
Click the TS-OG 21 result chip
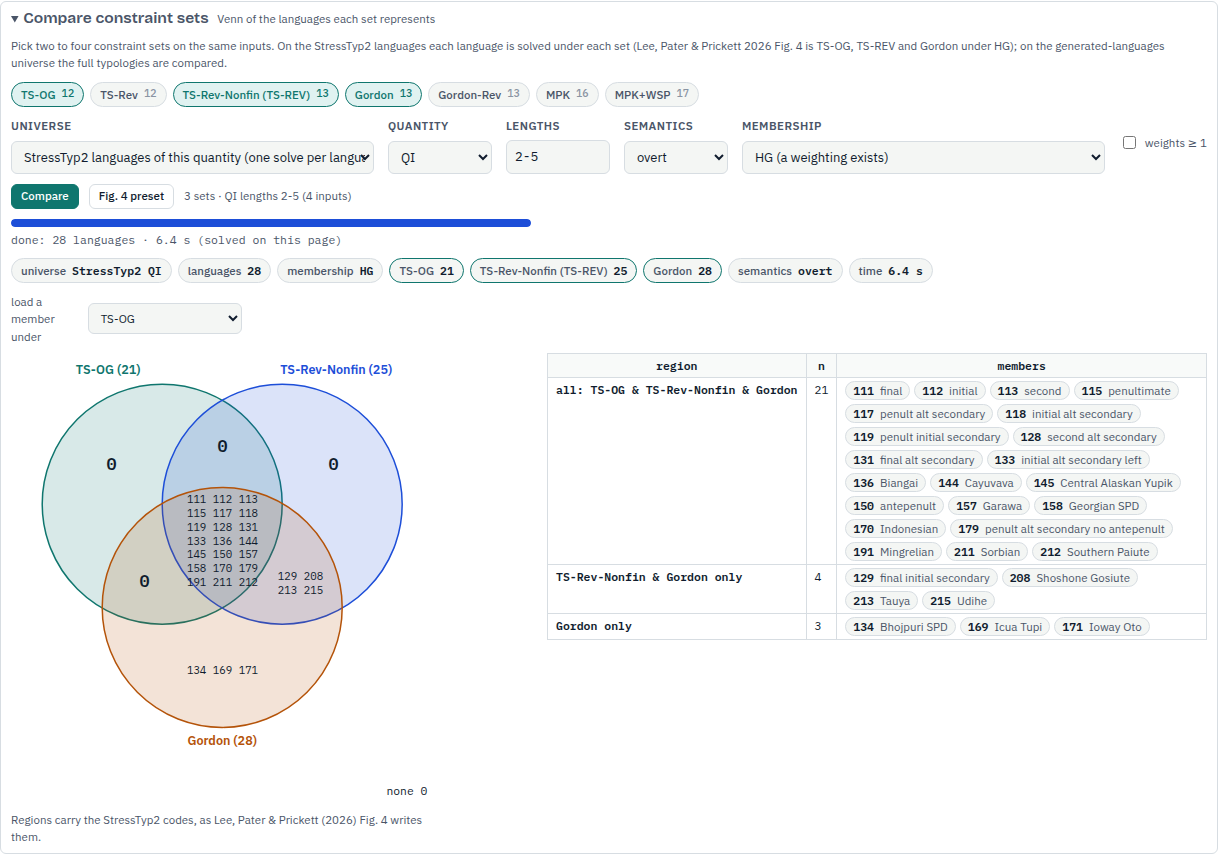point(426,271)
